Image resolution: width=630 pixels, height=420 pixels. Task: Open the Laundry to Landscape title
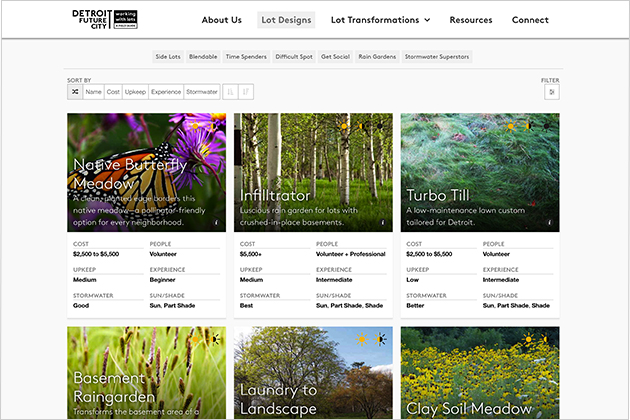[x=278, y=400]
